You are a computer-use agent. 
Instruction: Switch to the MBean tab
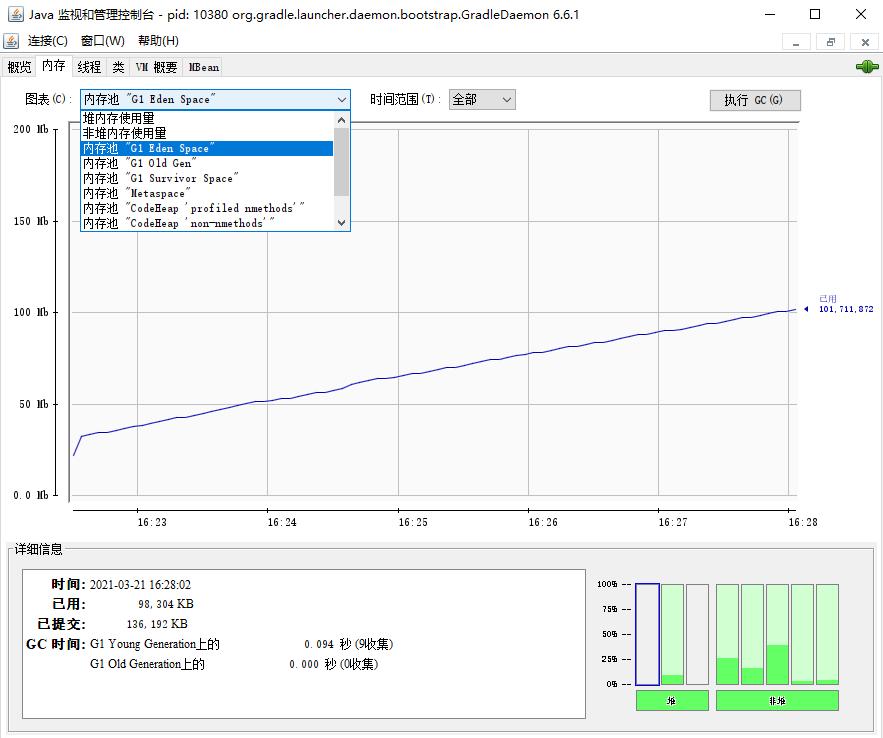coord(203,67)
